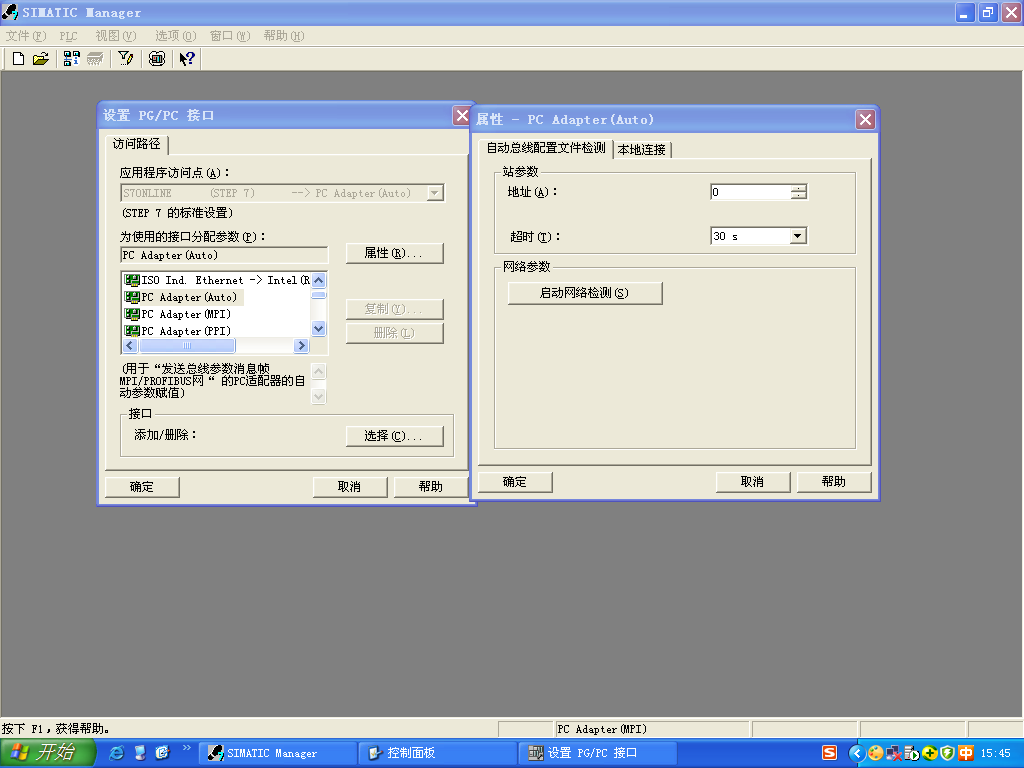Click the horizontal scrollbar of interface list

point(215,345)
